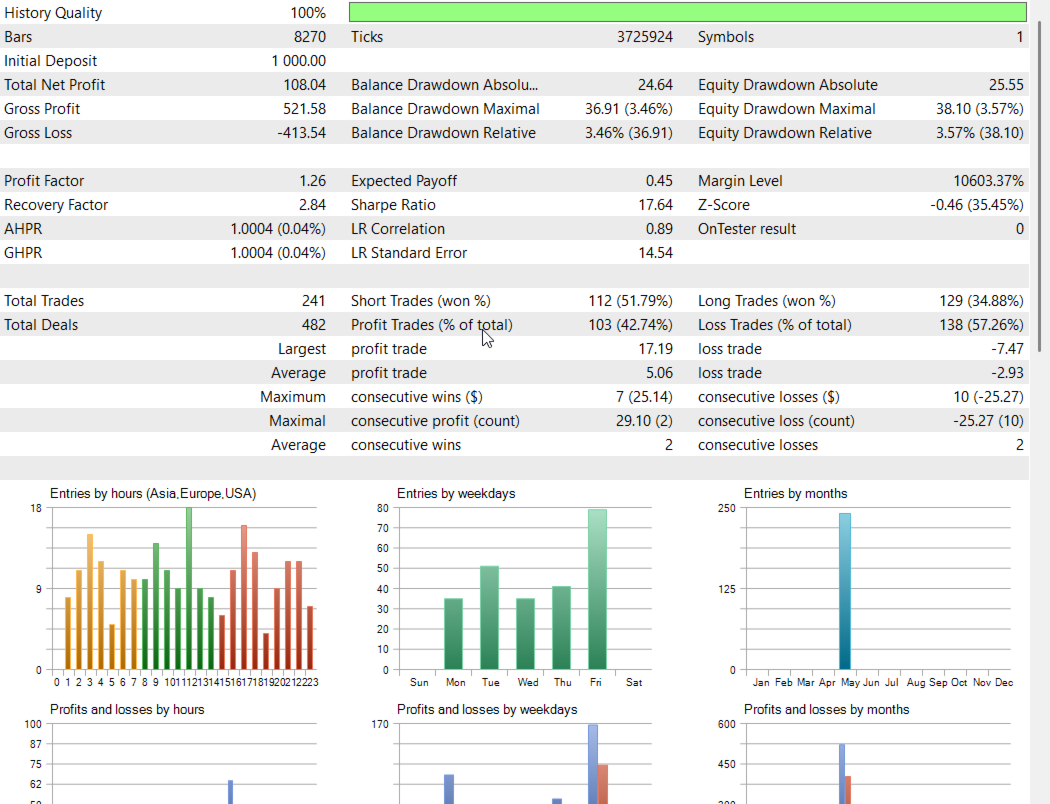
Task: Click the Total Trades value 241
Action: (x=313, y=301)
